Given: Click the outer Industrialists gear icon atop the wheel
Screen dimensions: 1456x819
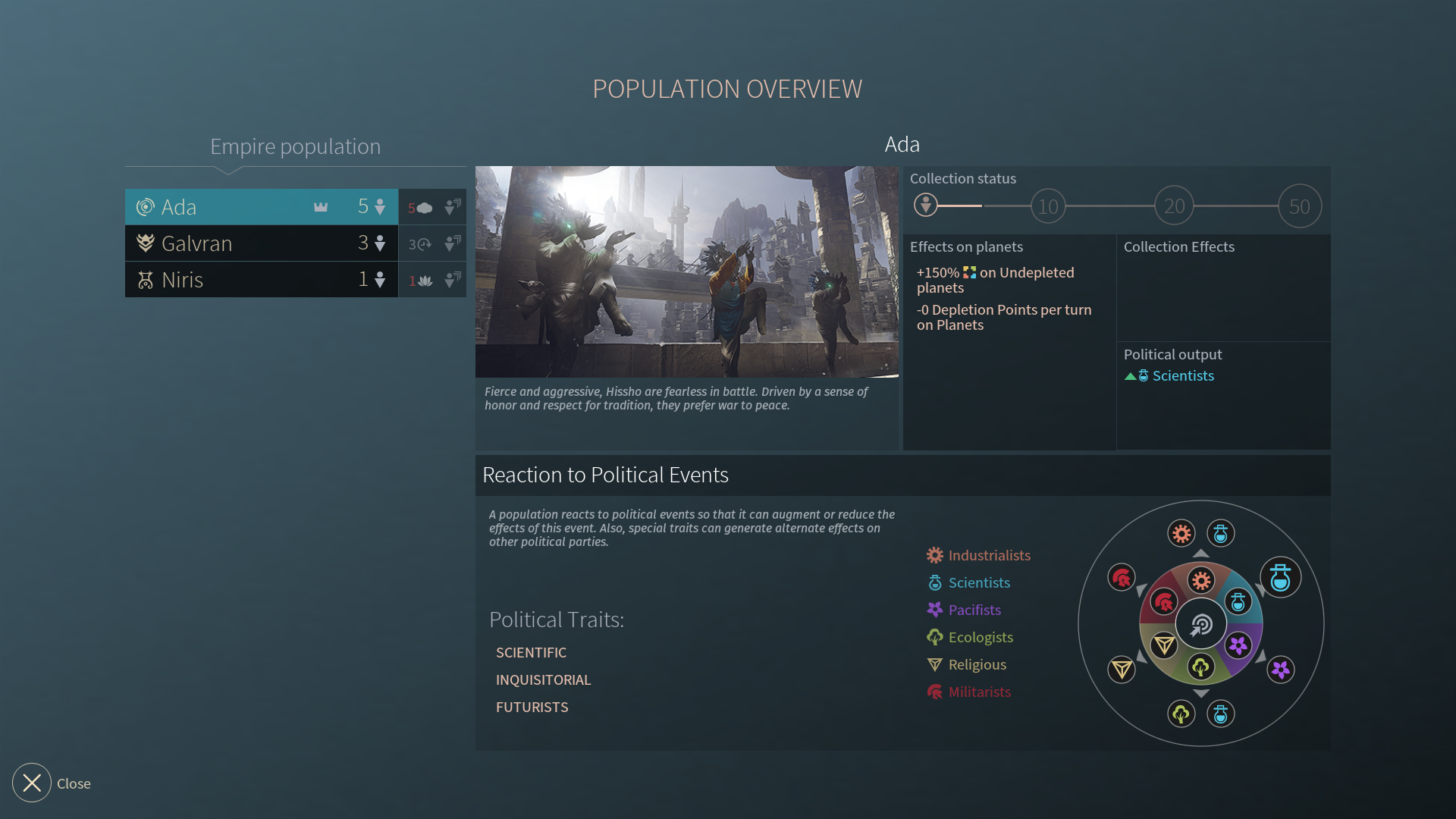Looking at the screenshot, I should [x=1181, y=534].
